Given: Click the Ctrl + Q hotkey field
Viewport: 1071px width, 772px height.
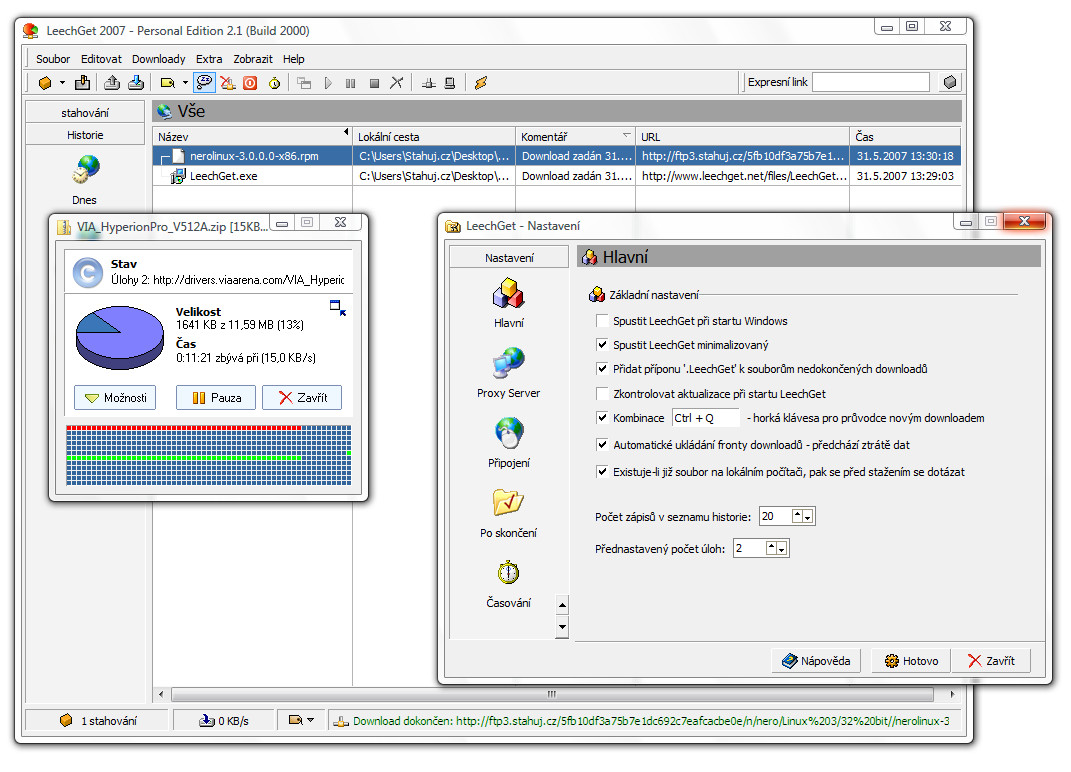Looking at the screenshot, I should tap(706, 417).
